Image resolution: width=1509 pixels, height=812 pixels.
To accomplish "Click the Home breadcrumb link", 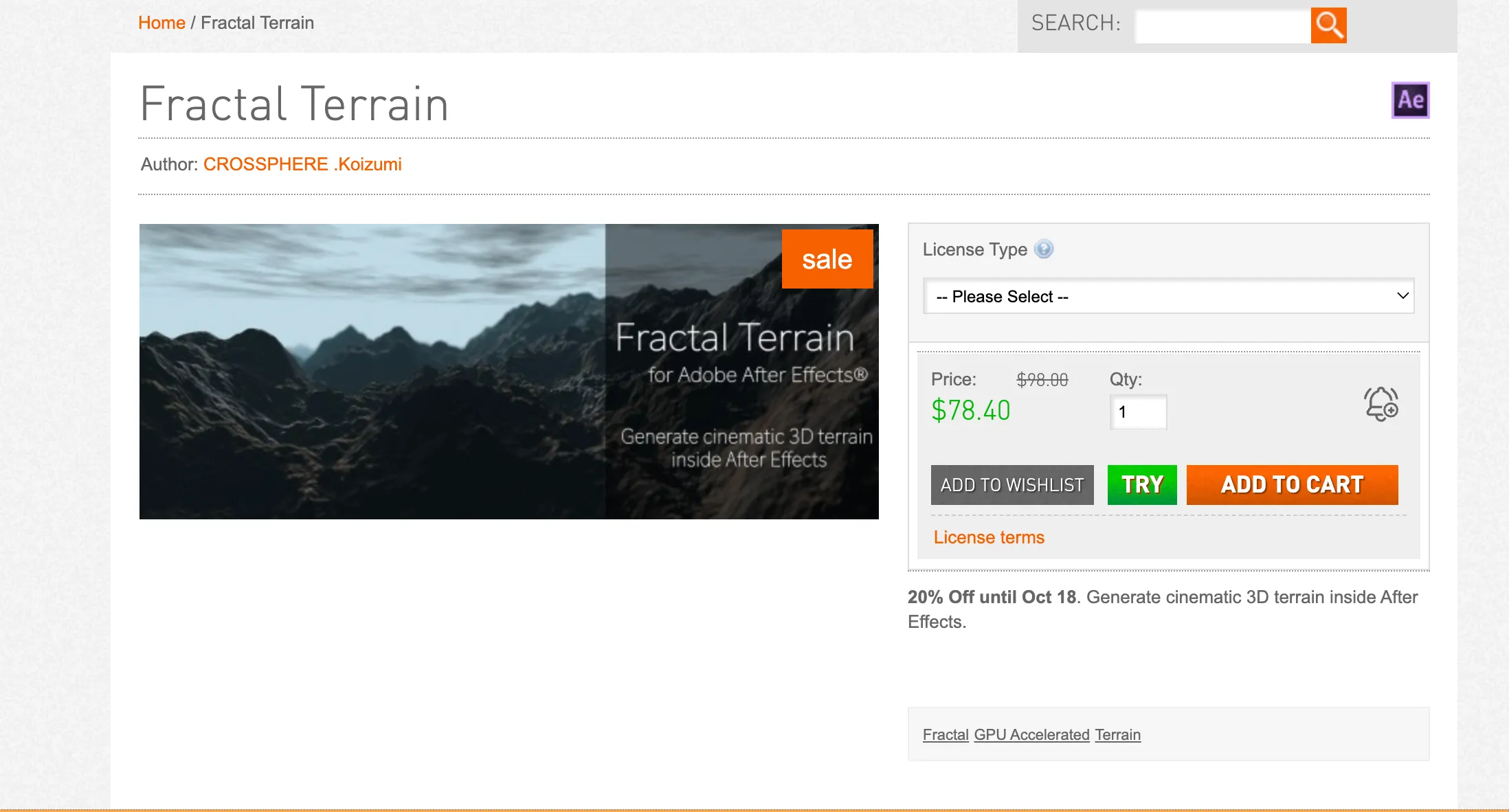I will click(161, 23).
